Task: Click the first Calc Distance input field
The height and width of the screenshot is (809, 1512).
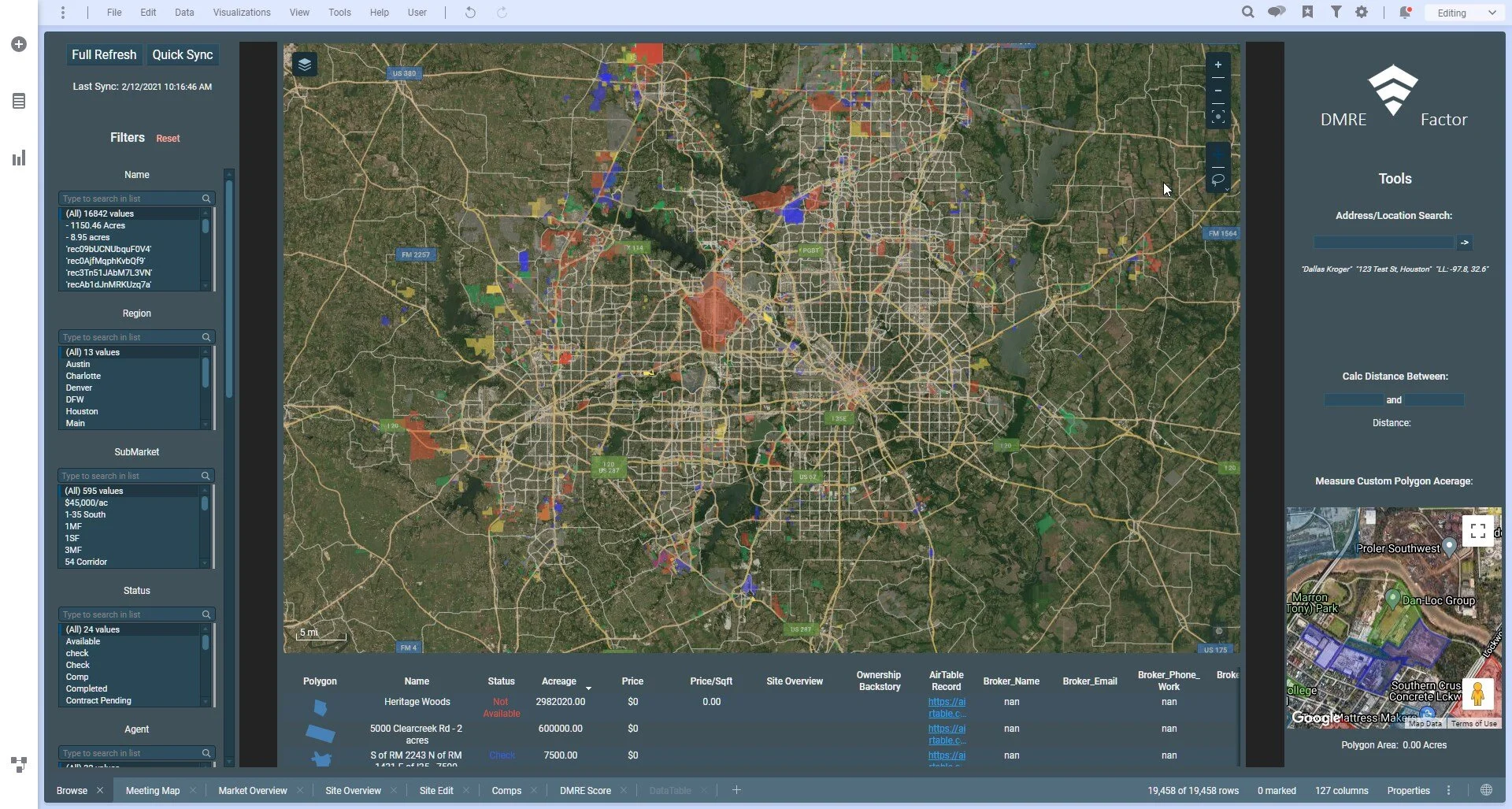Action: [1354, 400]
